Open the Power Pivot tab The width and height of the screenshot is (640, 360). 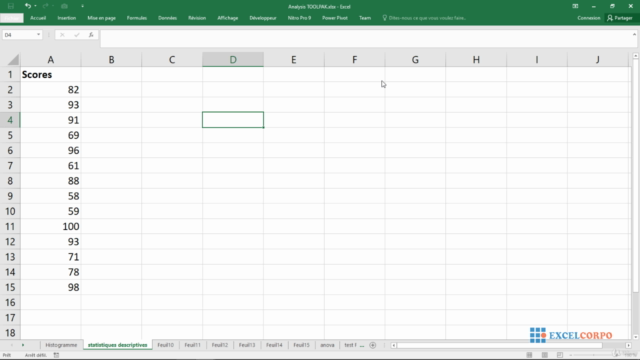coord(335,18)
